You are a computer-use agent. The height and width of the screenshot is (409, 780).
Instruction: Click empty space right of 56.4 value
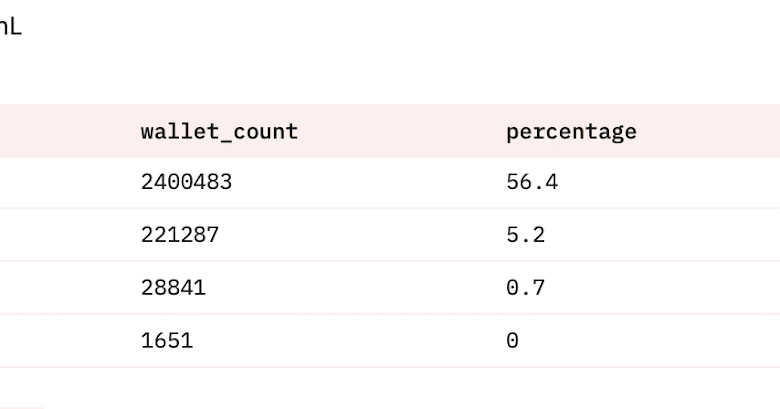(x=669, y=183)
